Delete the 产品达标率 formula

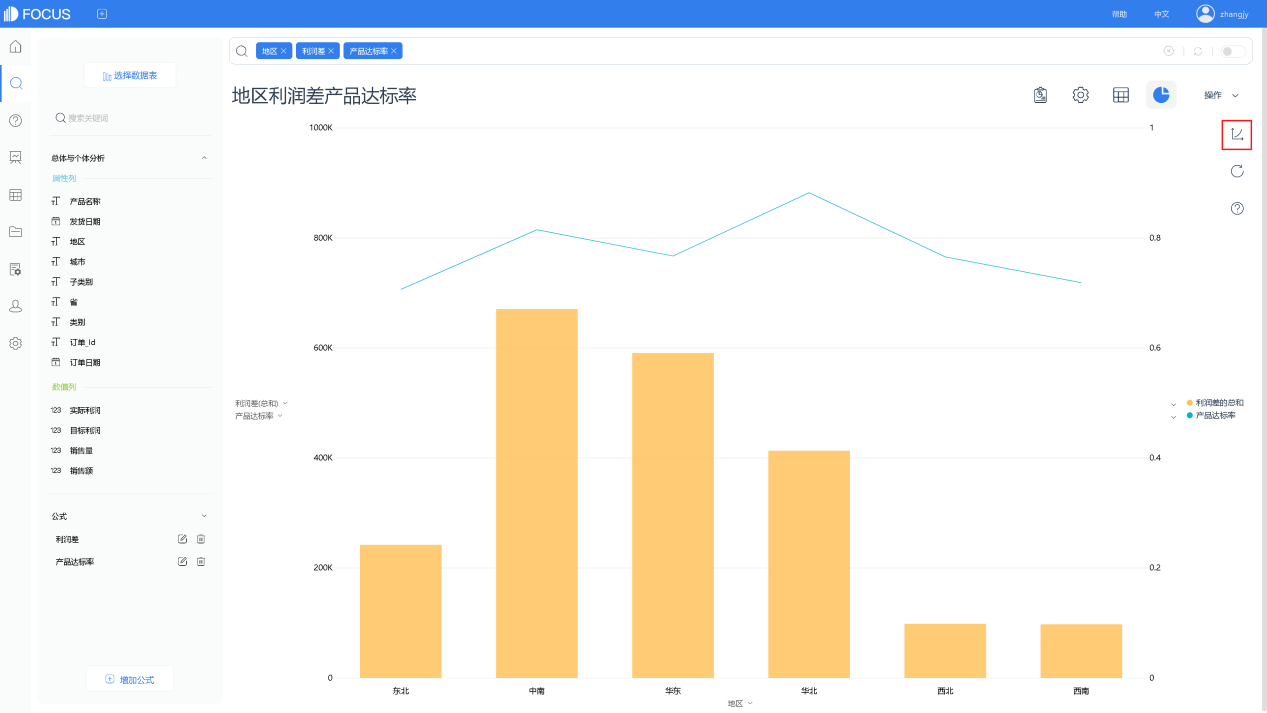(x=201, y=562)
